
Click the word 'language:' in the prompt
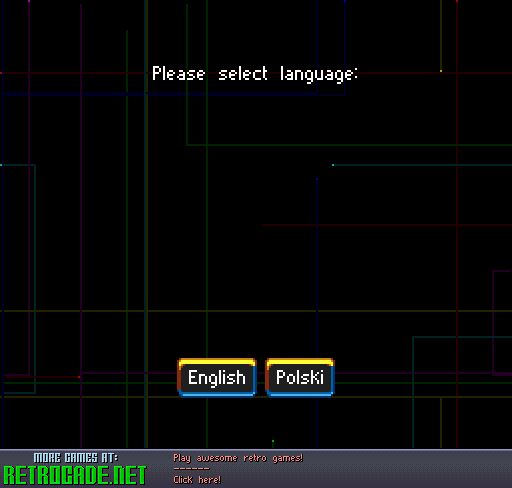[319, 74]
